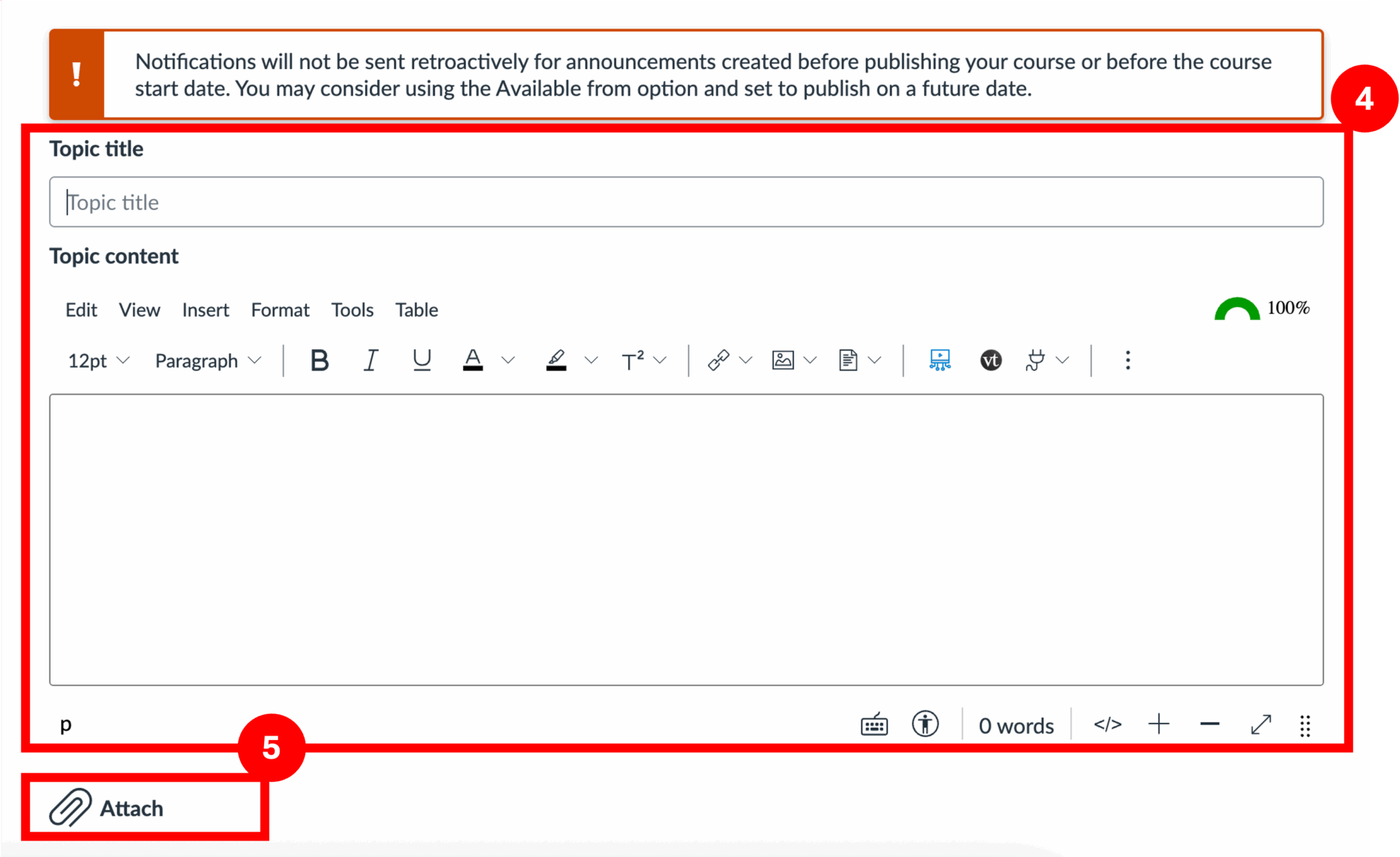Toggle bold formatting

click(x=319, y=360)
